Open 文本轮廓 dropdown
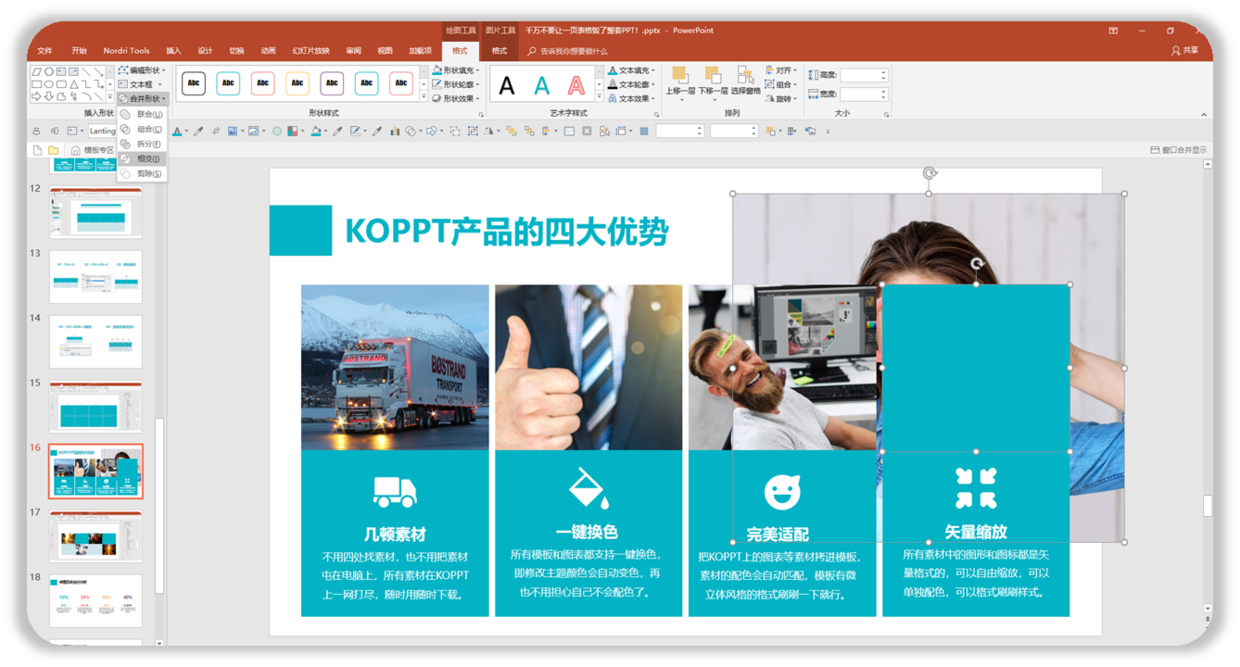Screen dimensions: 1240x667 click(x=632, y=85)
